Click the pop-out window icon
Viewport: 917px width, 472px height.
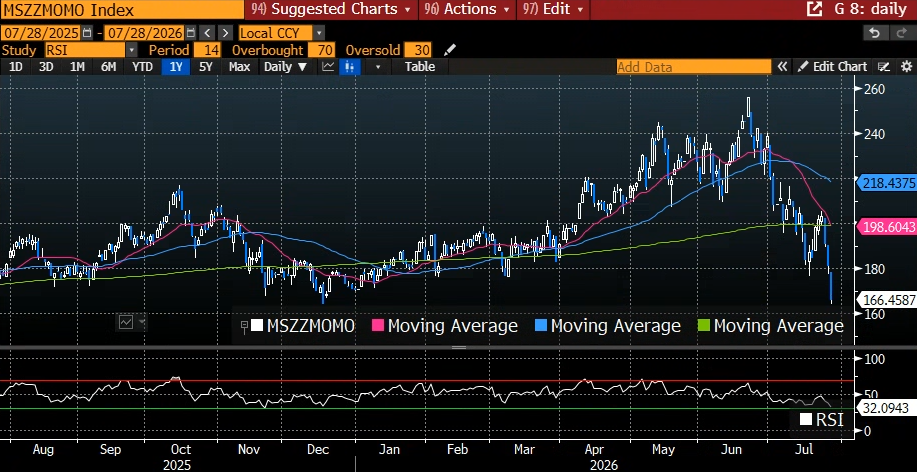click(x=814, y=9)
